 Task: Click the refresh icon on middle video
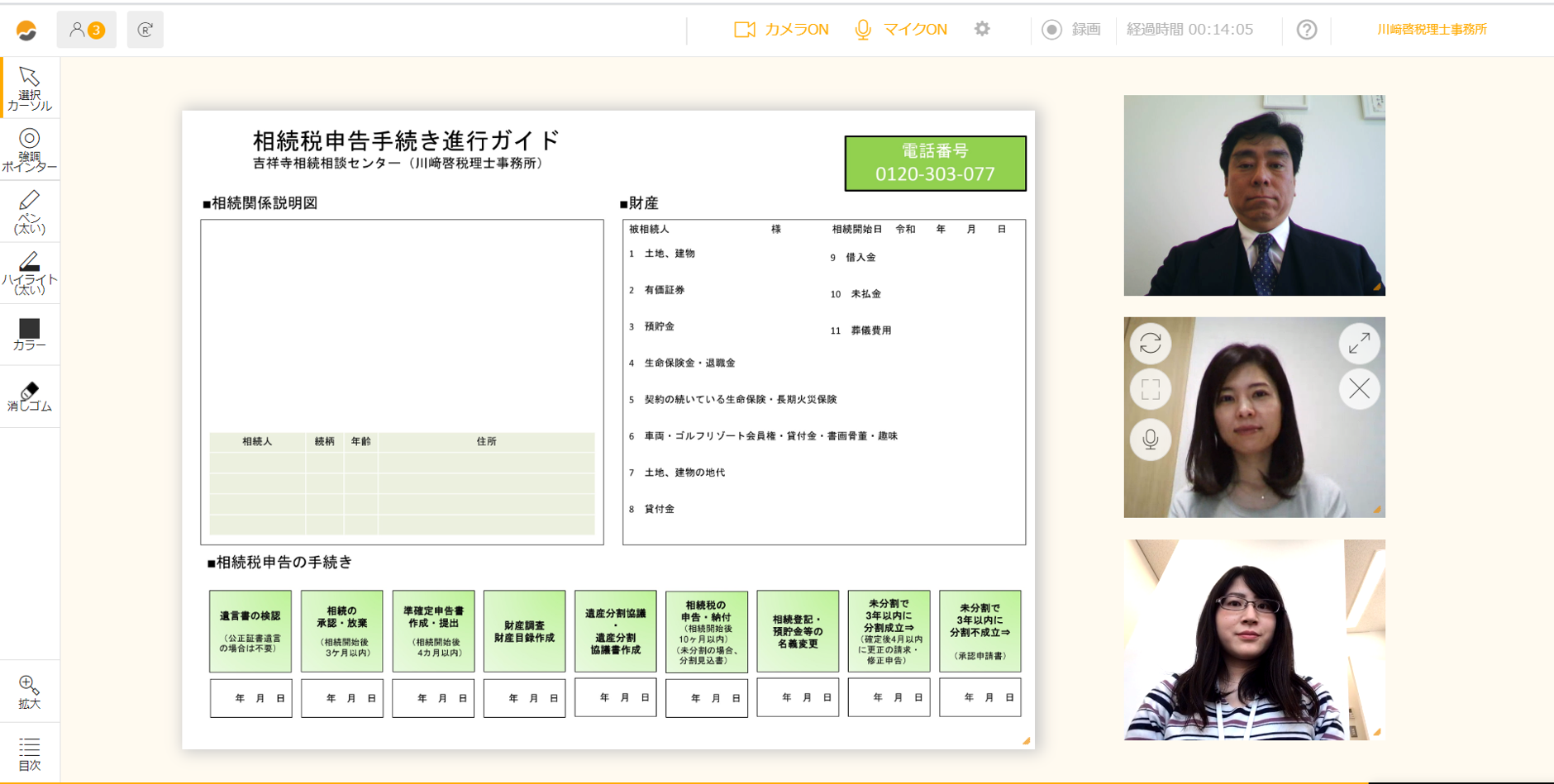(1150, 343)
